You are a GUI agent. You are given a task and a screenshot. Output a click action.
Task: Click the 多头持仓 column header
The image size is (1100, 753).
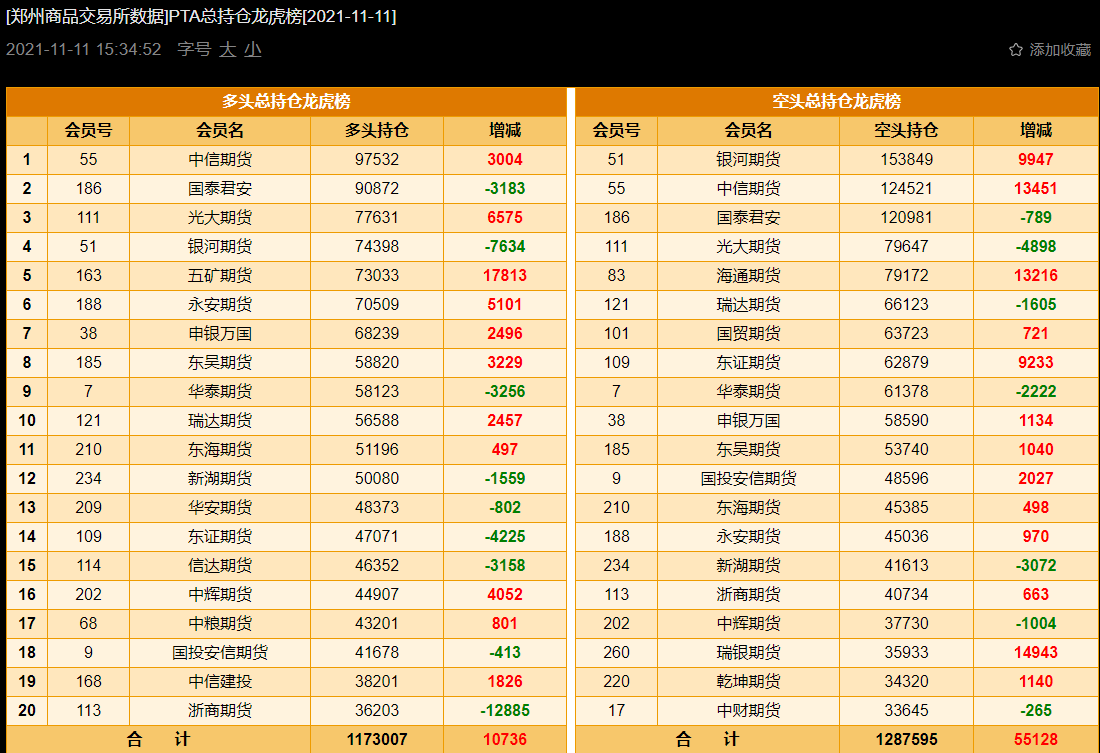coord(376,131)
